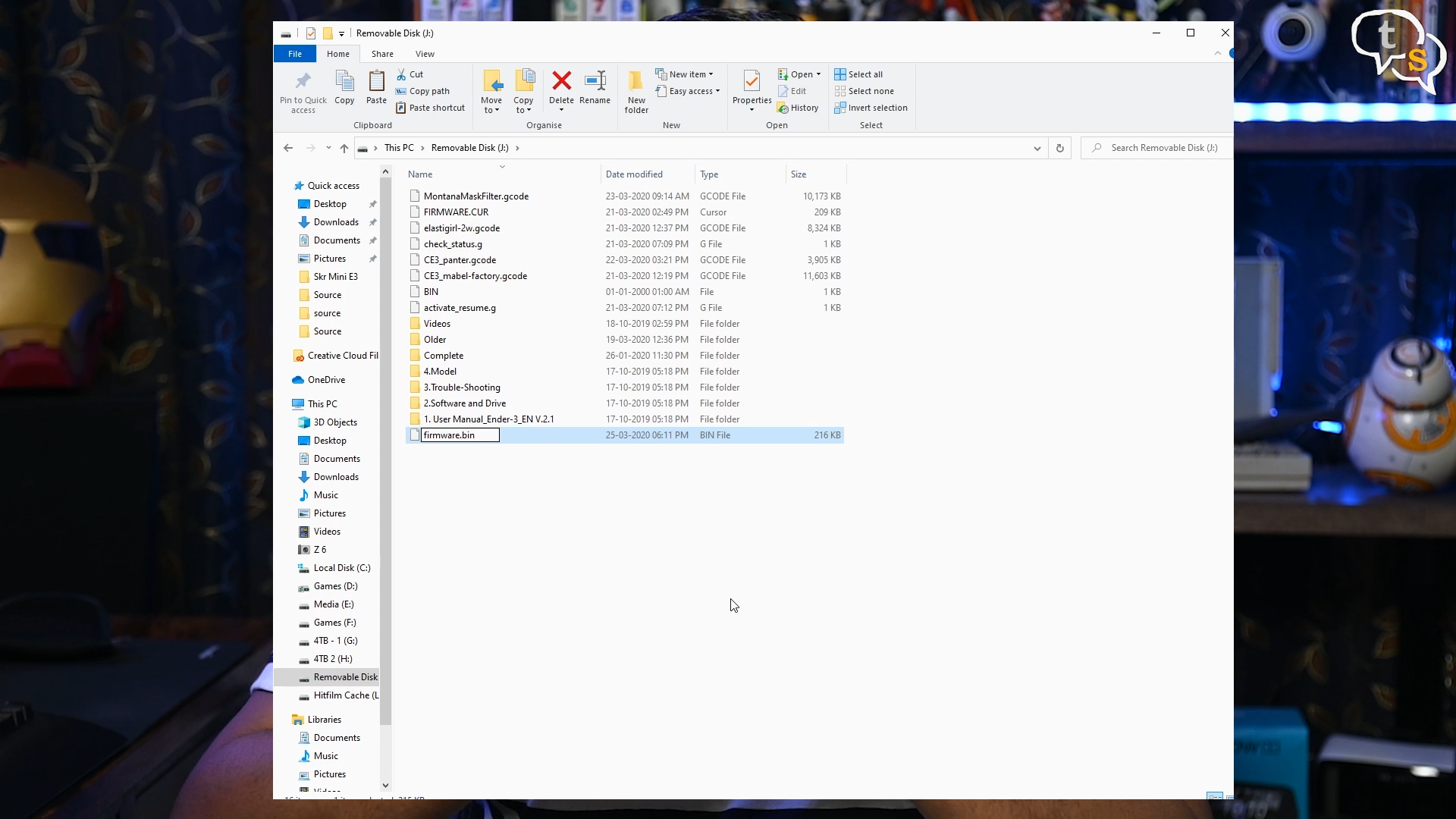The image size is (1456, 819).
Task: Open Creative Cloud Files in sidebar
Action: pyautogui.click(x=342, y=356)
